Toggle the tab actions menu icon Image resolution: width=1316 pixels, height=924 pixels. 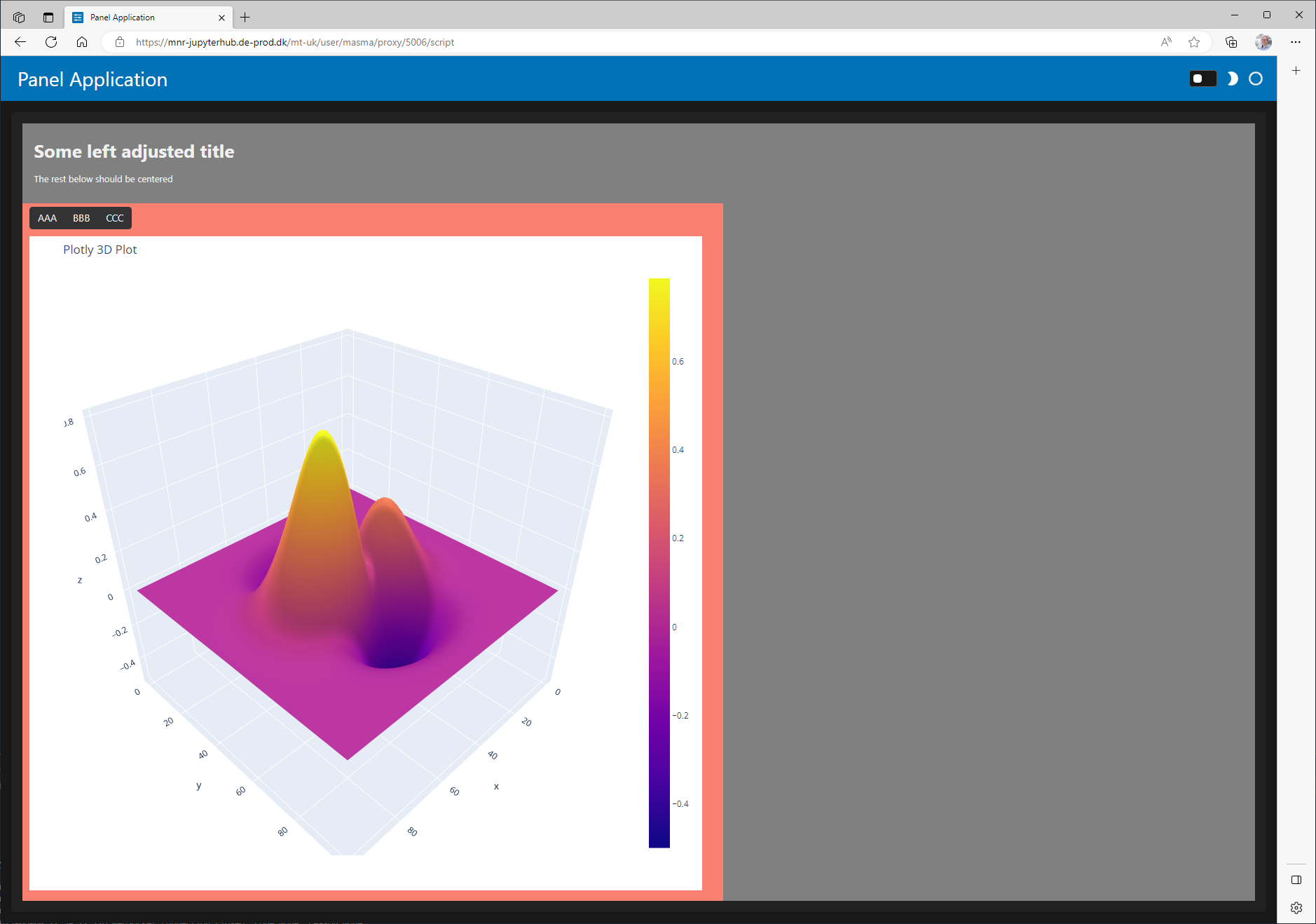tap(48, 17)
